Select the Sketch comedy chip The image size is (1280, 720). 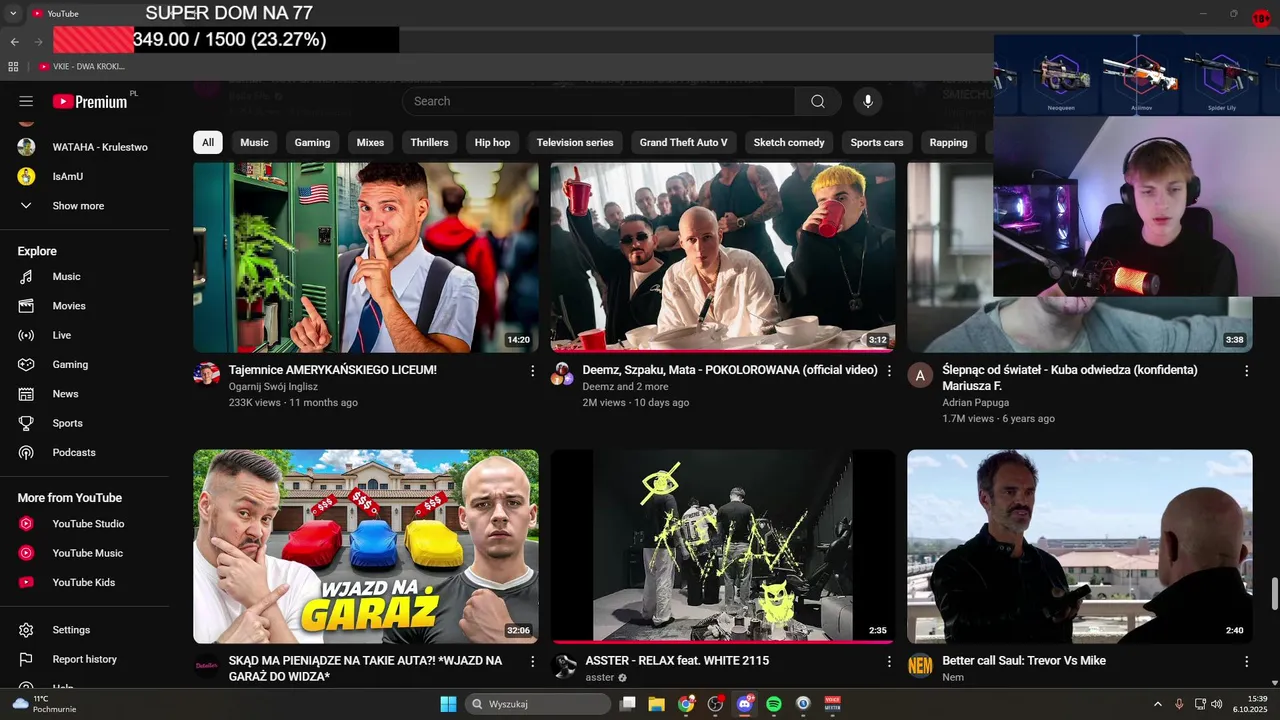tap(789, 142)
